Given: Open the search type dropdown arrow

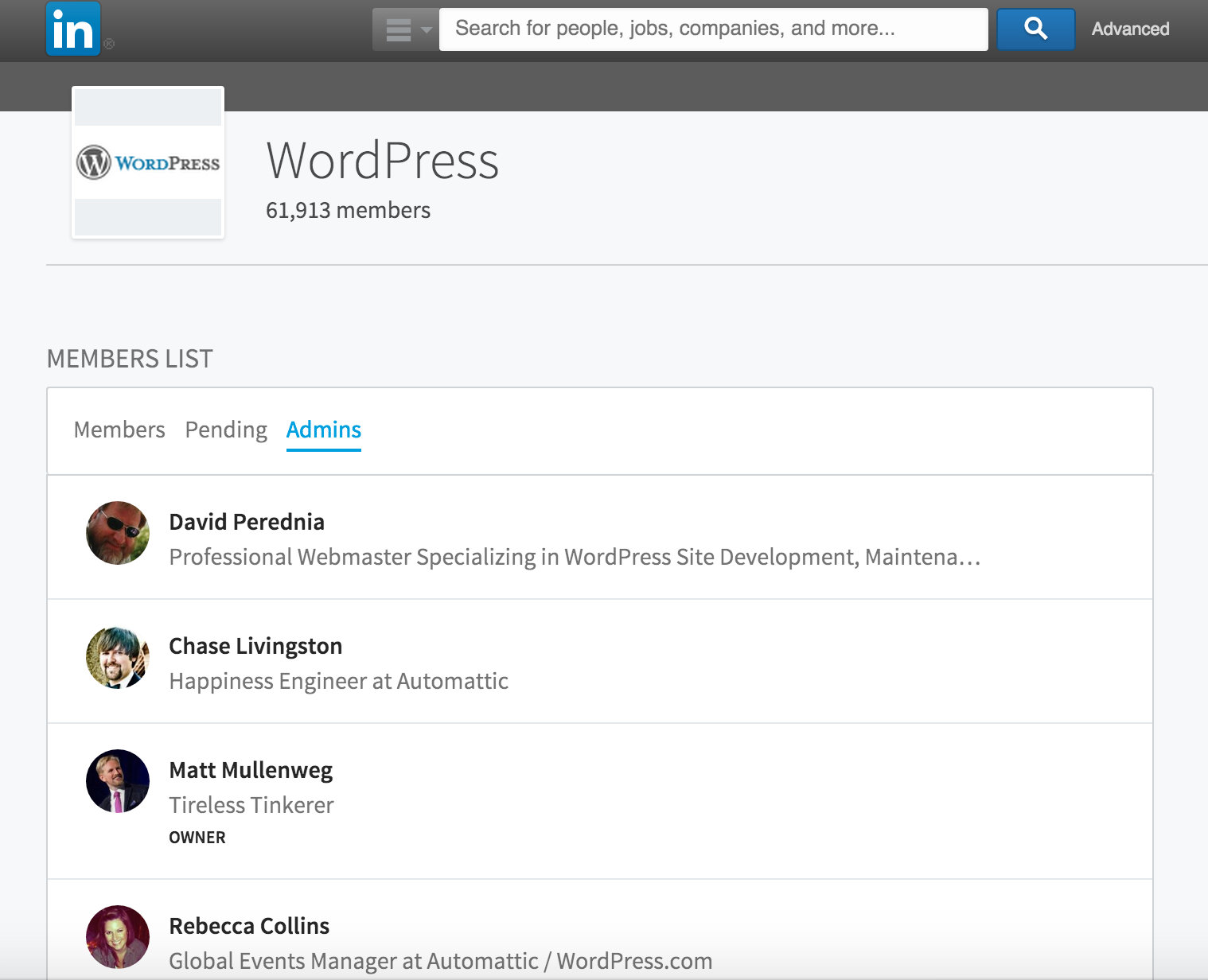Looking at the screenshot, I should [426, 30].
